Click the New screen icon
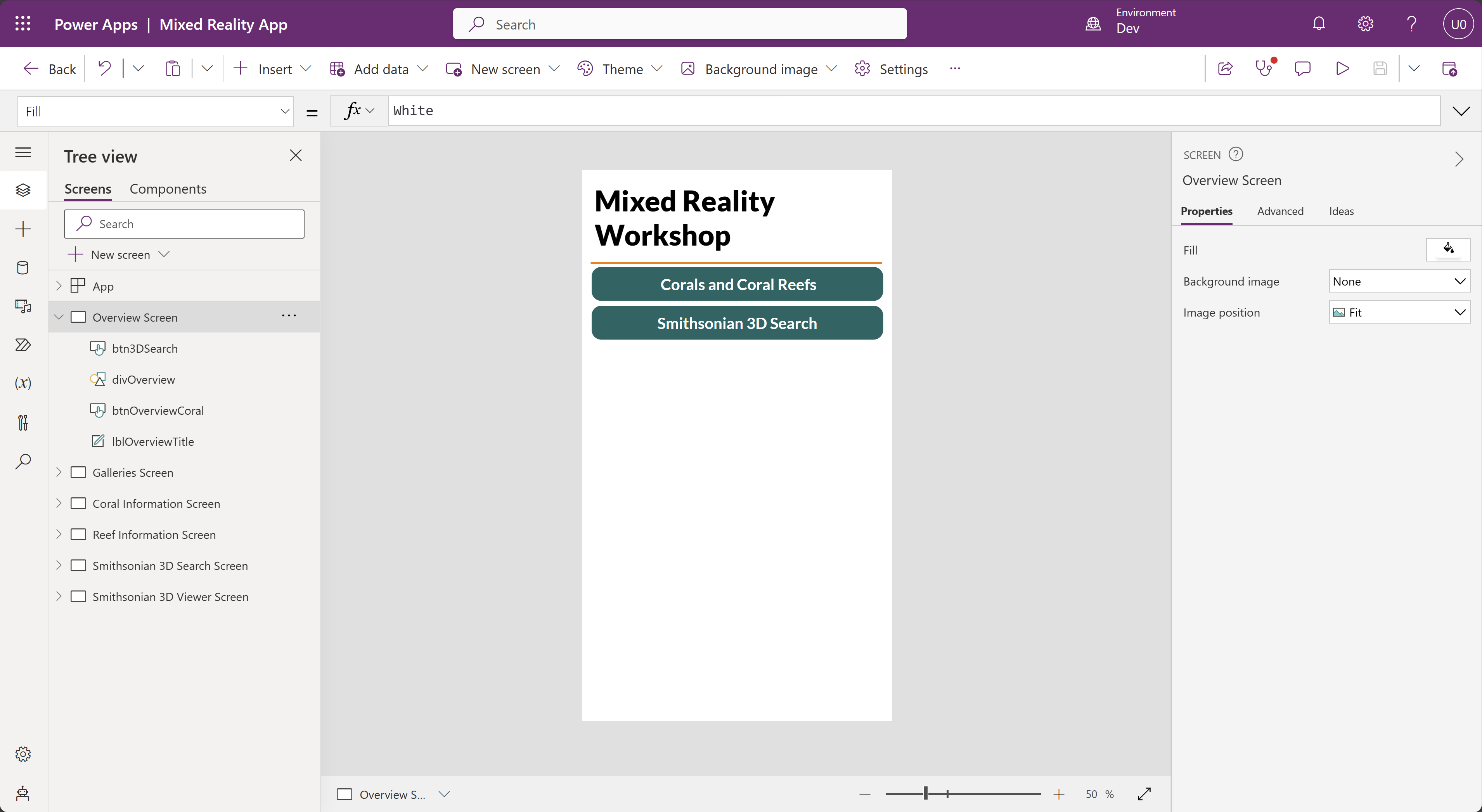The width and height of the screenshot is (1482, 812). pyautogui.click(x=76, y=254)
